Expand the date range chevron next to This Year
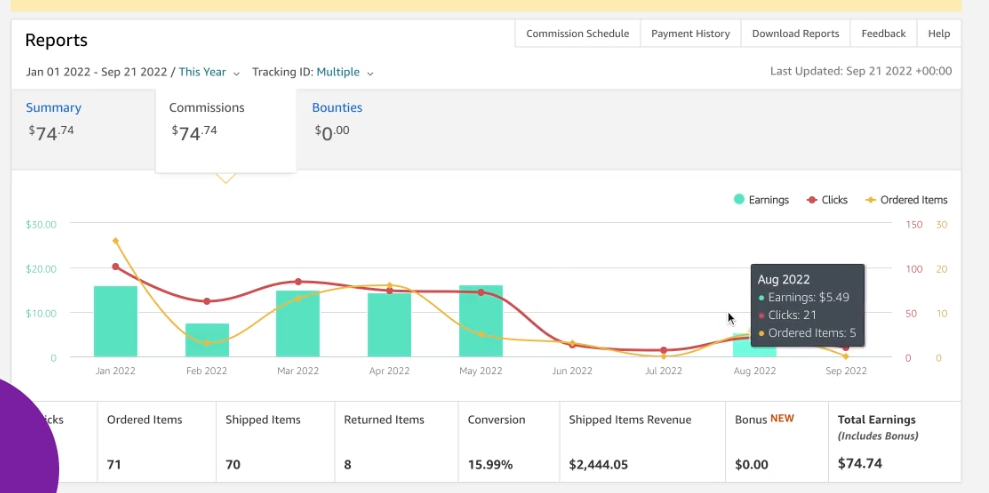Screen dimensions: 989x493 point(236,73)
